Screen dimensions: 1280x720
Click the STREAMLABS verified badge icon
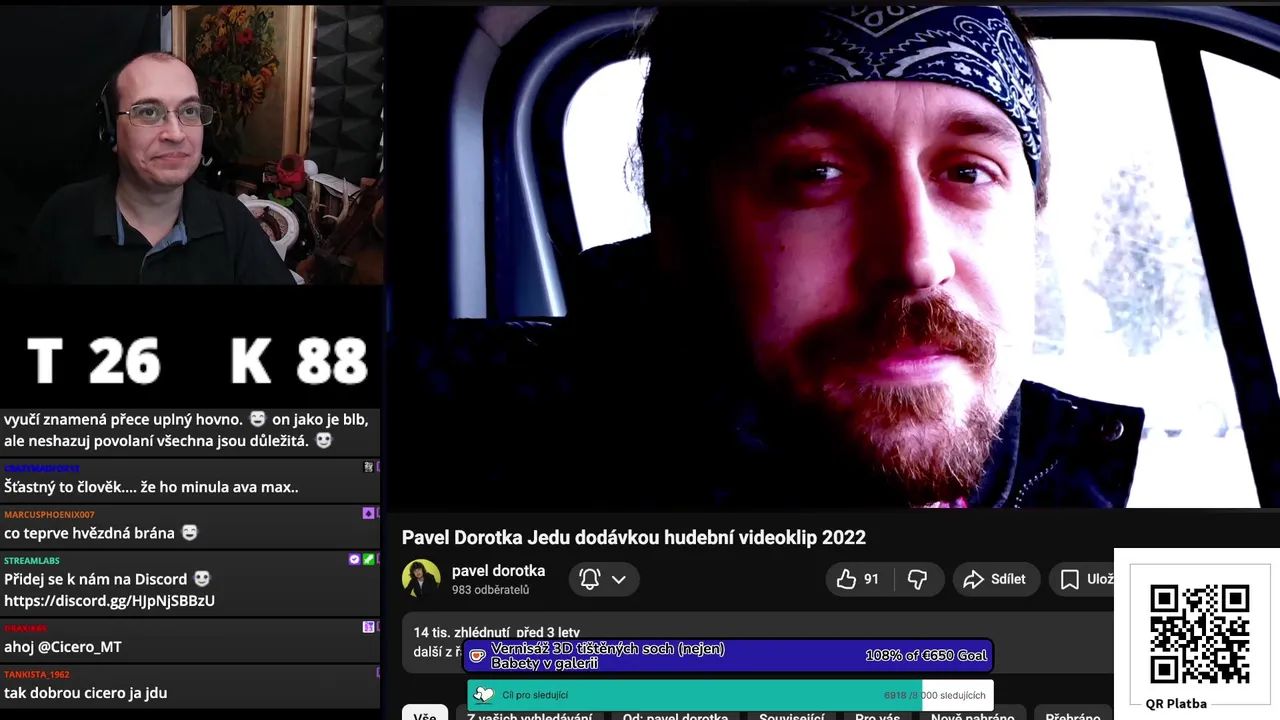[x=354, y=559]
